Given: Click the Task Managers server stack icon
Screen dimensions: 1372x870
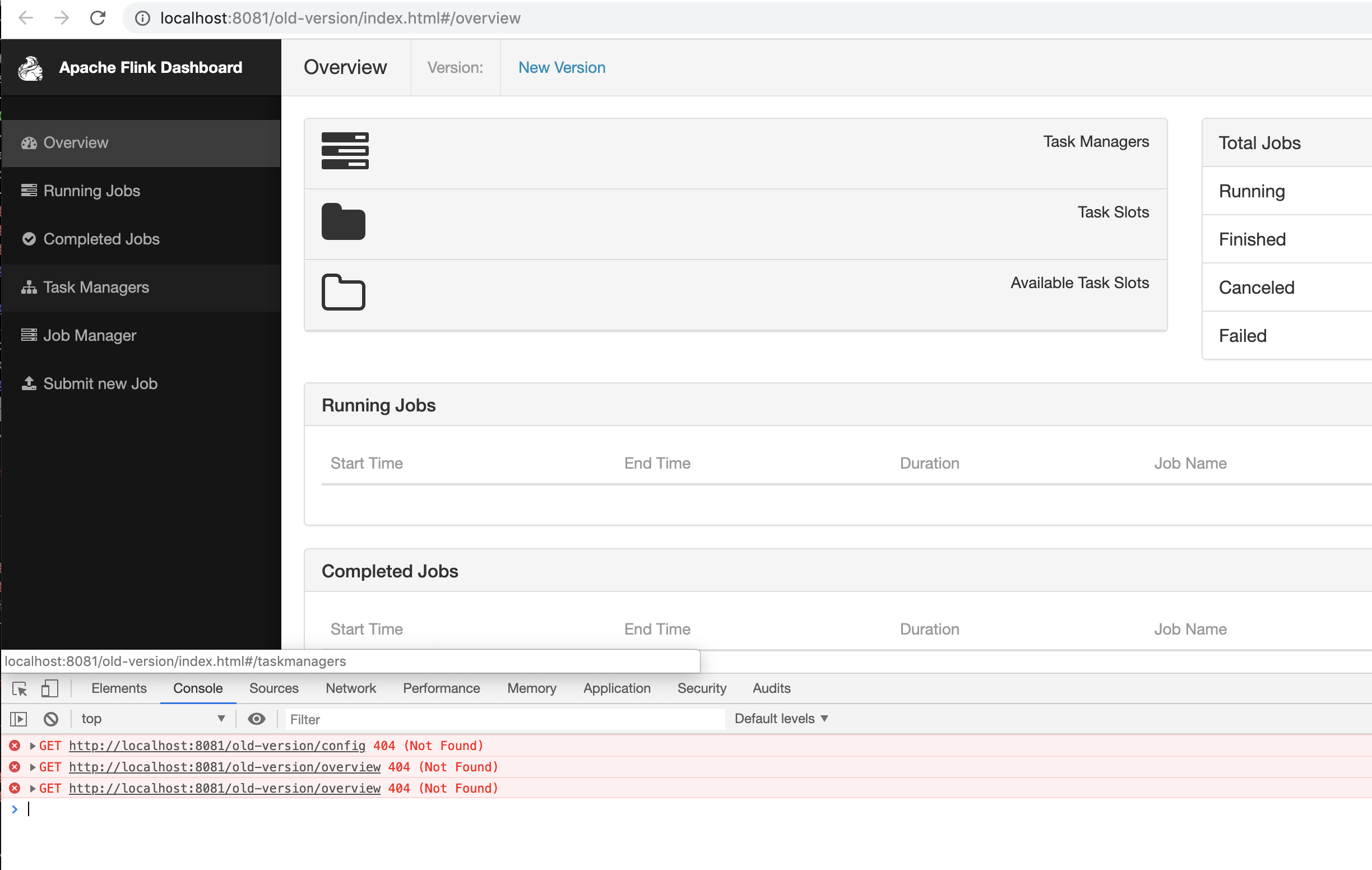Looking at the screenshot, I should click(345, 151).
